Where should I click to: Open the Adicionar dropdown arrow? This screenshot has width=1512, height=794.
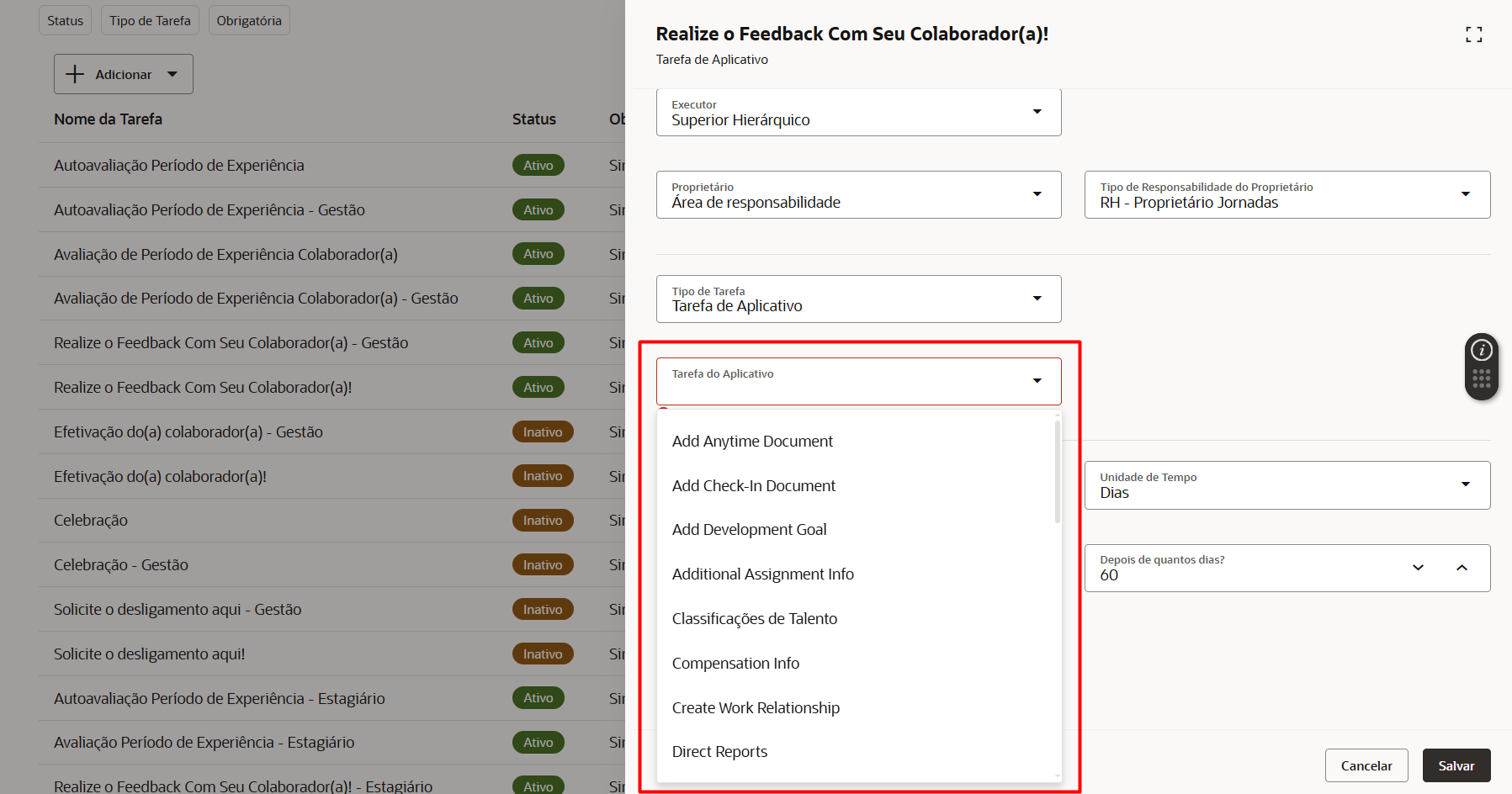click(x=172, y=74)
